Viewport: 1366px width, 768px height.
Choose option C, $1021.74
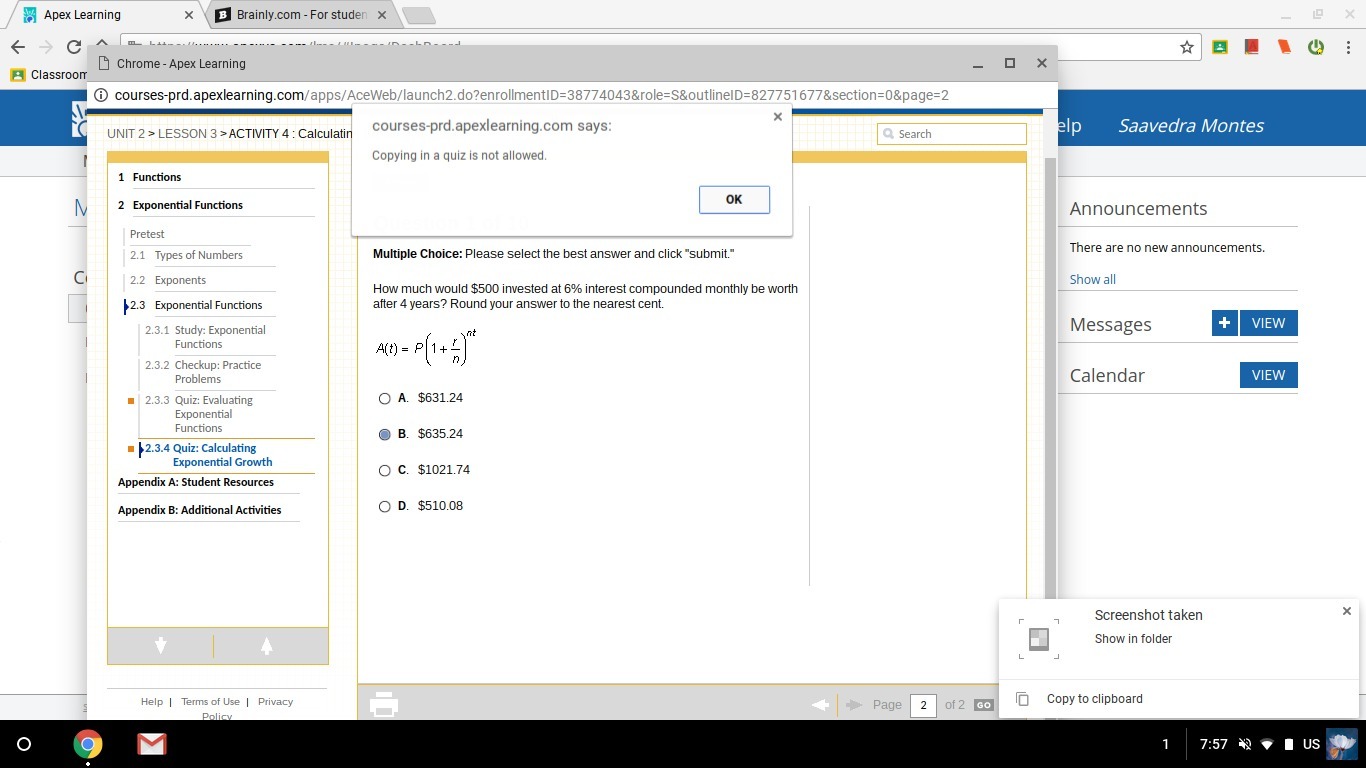pos(385,470)
